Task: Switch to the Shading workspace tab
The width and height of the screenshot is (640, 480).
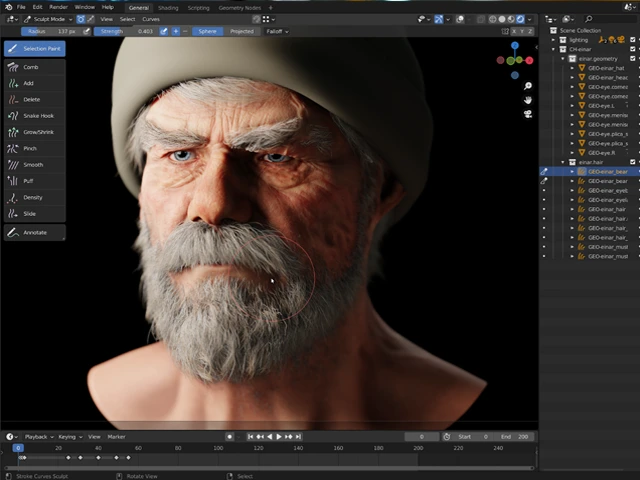Action: pos(168,7)
